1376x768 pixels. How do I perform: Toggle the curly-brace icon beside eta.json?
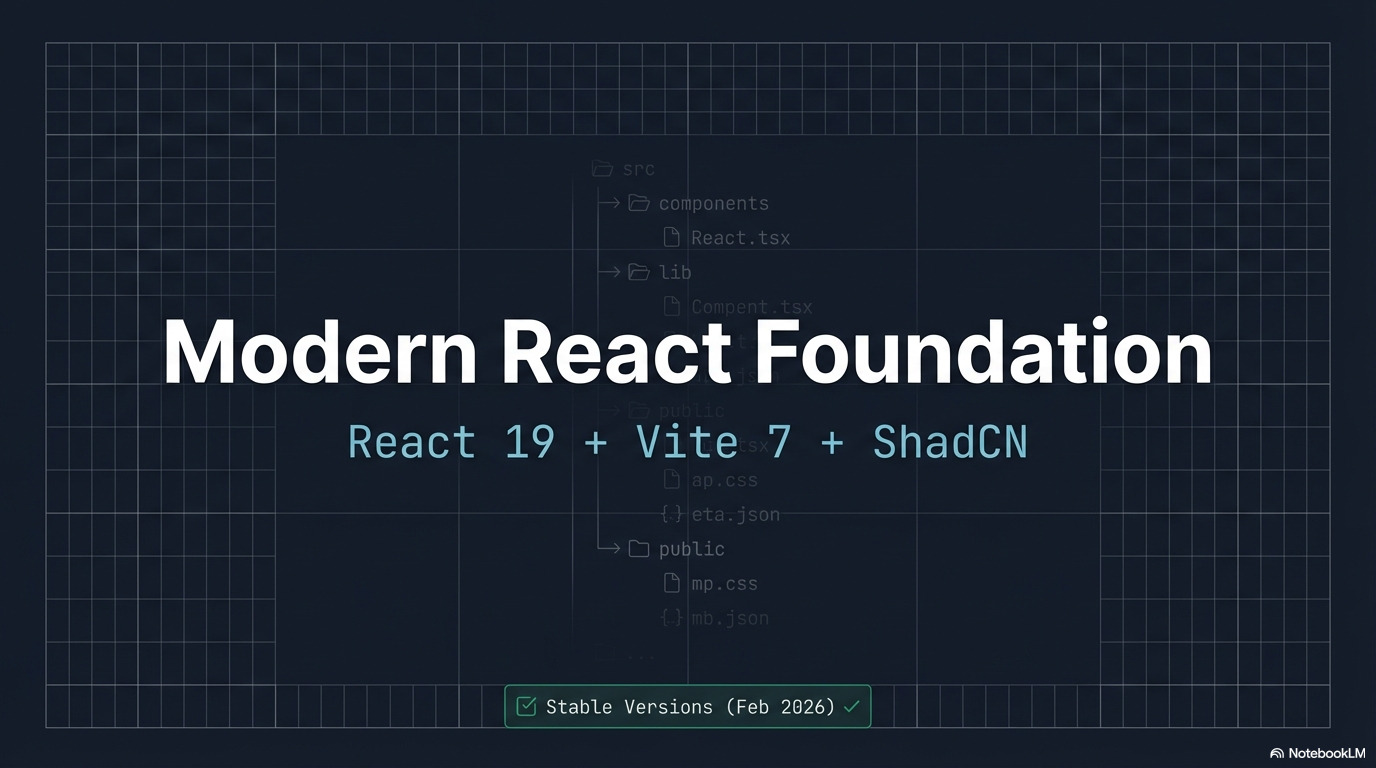click(673, 514)
